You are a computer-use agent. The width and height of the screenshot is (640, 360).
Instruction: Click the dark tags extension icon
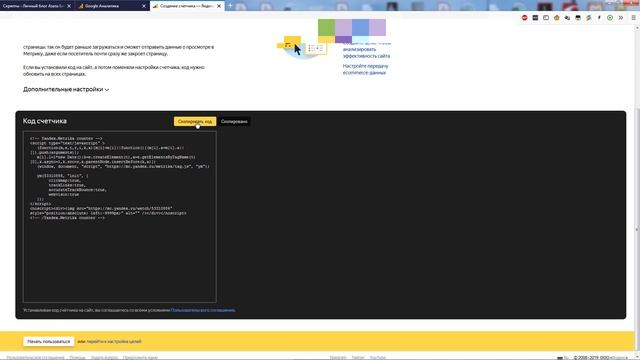(x=567, y=18)
